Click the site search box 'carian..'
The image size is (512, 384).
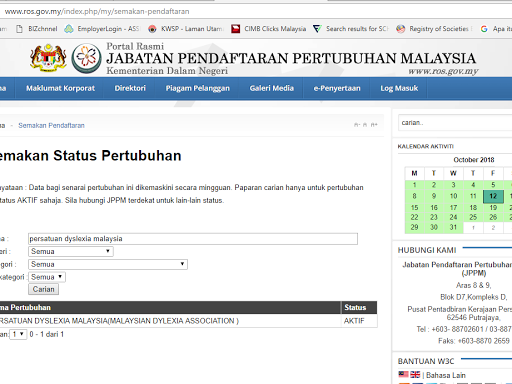point(455,123)
